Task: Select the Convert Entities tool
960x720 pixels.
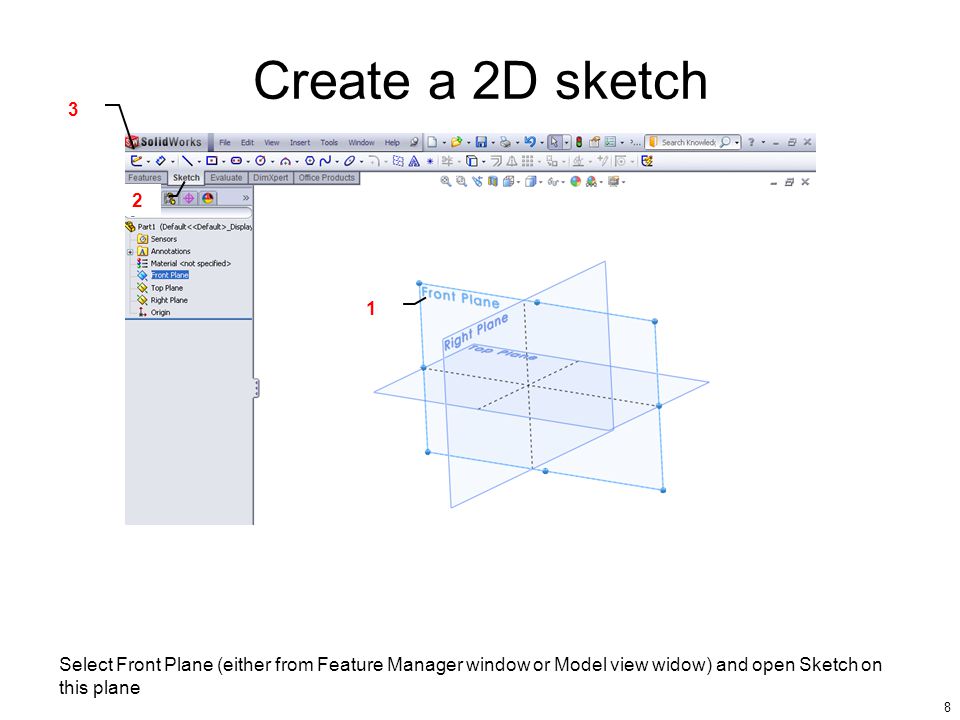Action: click(x=471, y=161)
